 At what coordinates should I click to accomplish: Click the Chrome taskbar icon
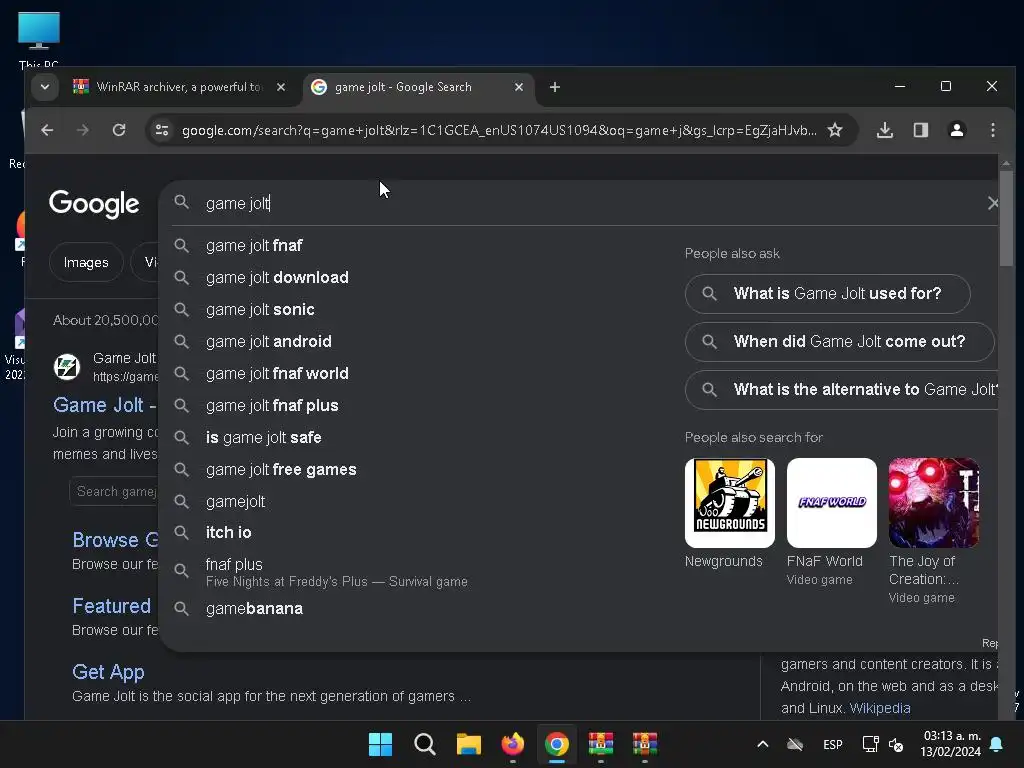coord(556,744)
